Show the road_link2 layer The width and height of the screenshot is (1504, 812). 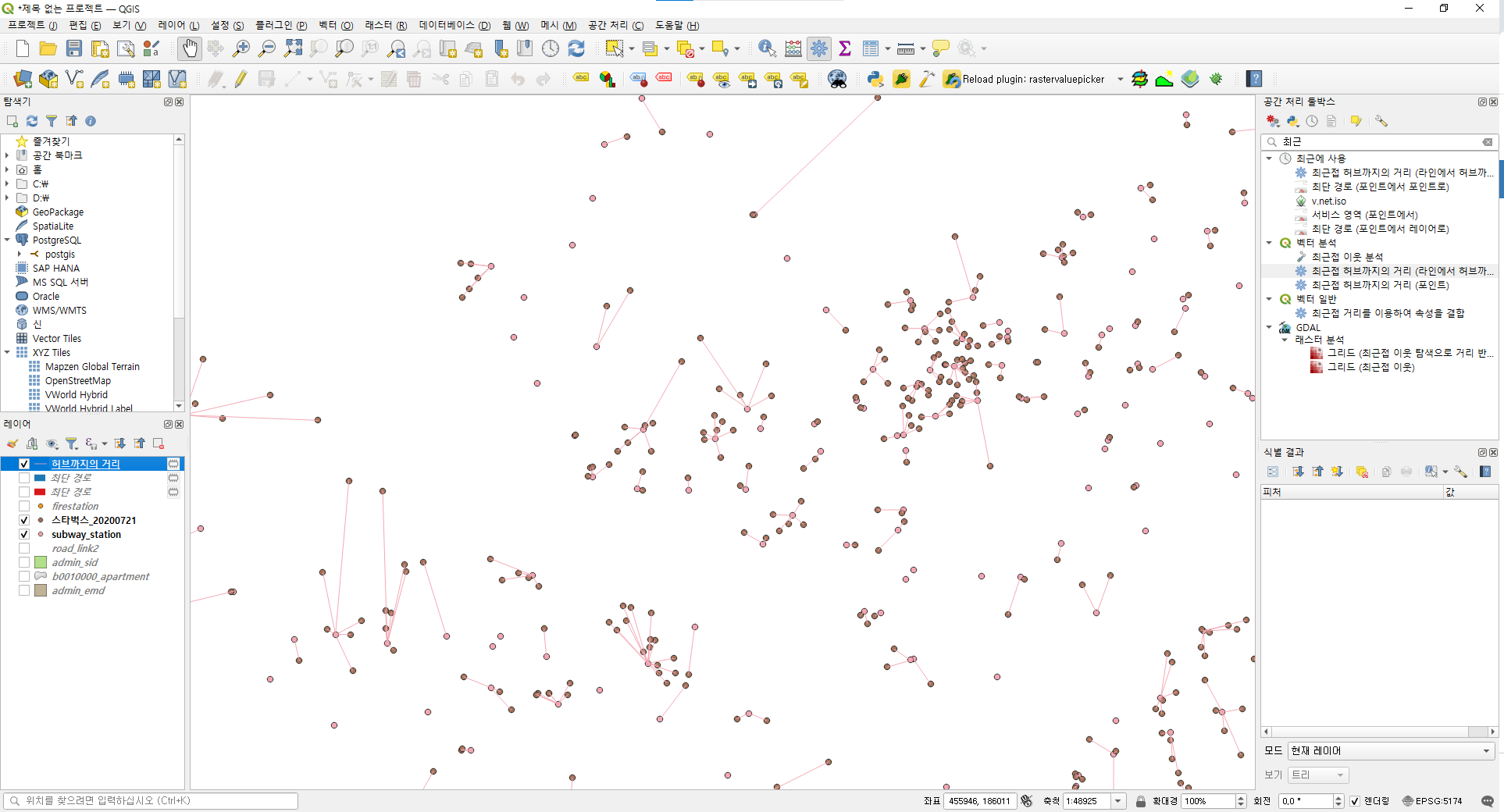click(x=23, y=548)
